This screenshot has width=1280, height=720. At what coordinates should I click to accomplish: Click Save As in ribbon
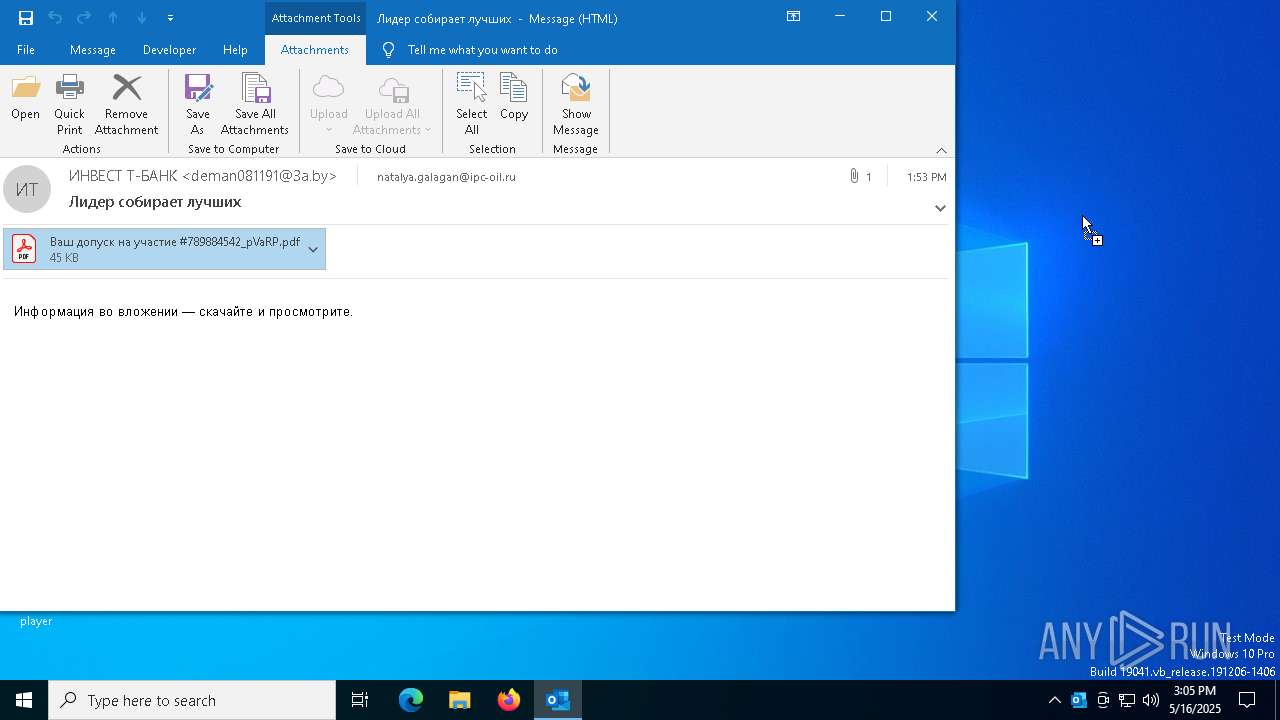click(x=197, y=104)
